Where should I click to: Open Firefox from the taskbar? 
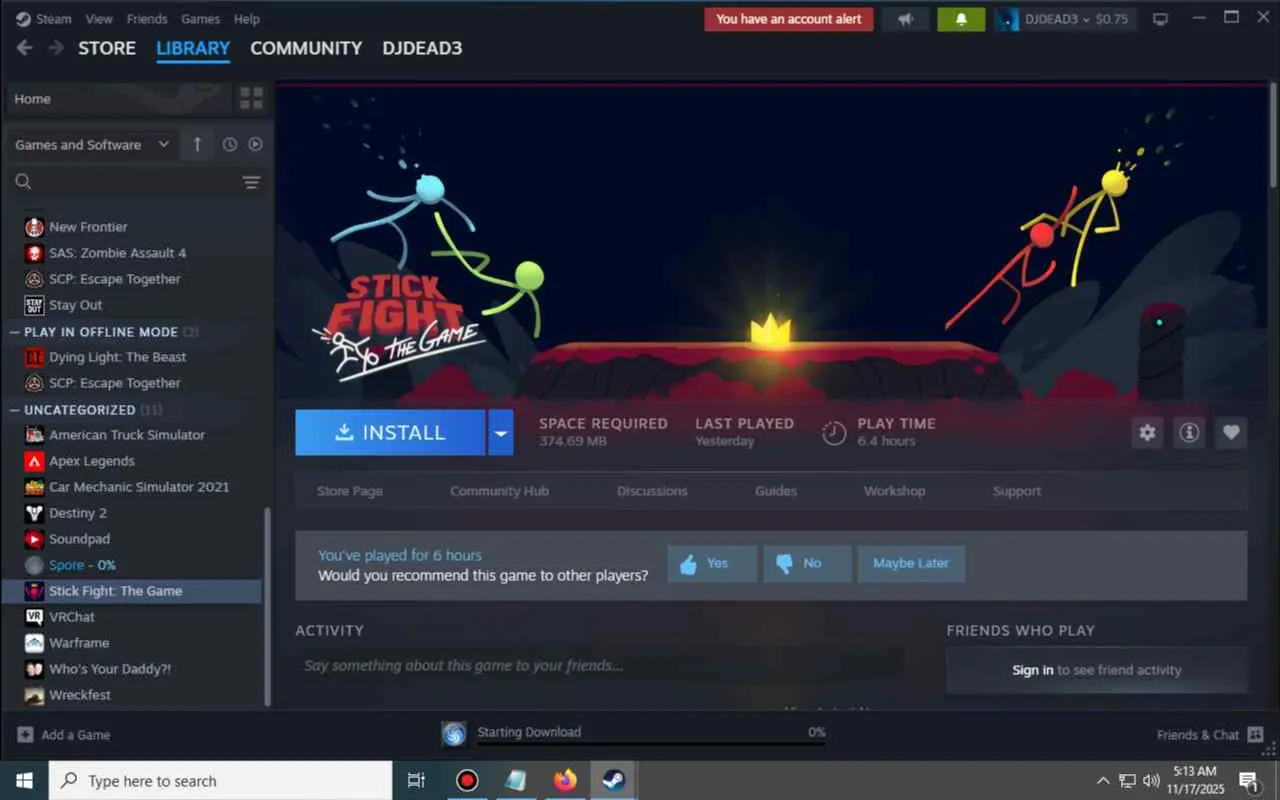tap(566, 781)
